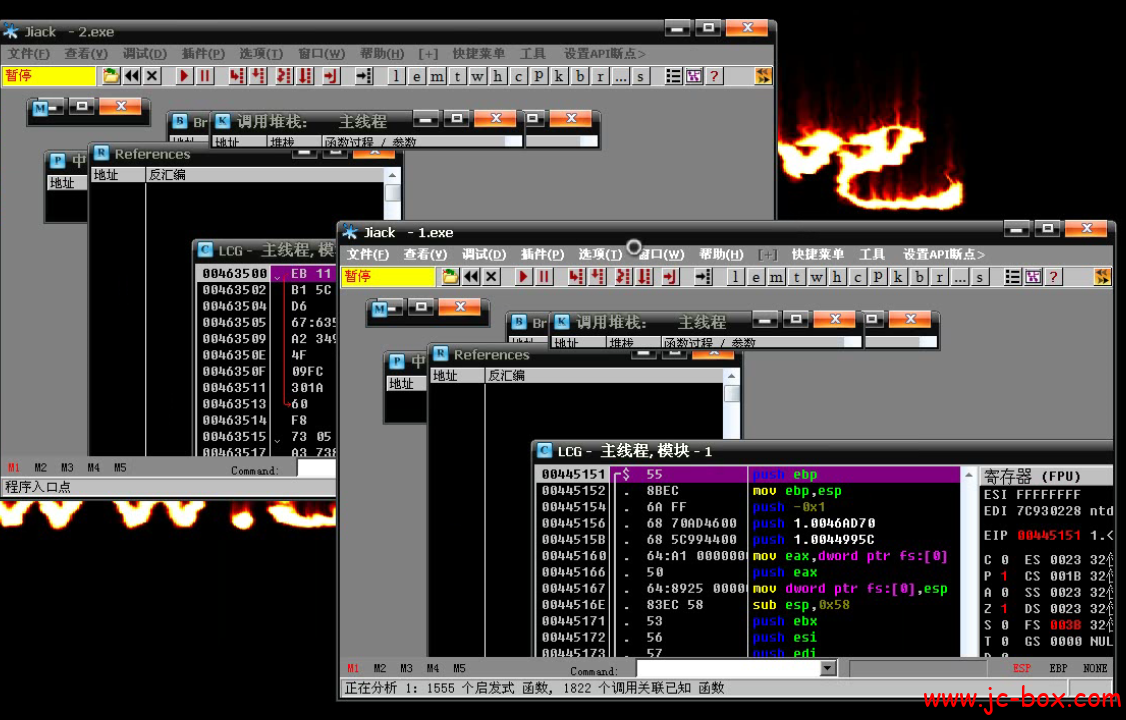Screen dimensions: 1126x720
Task: Select NONE option in 1.exe status bar
Action: (1095, 668)
